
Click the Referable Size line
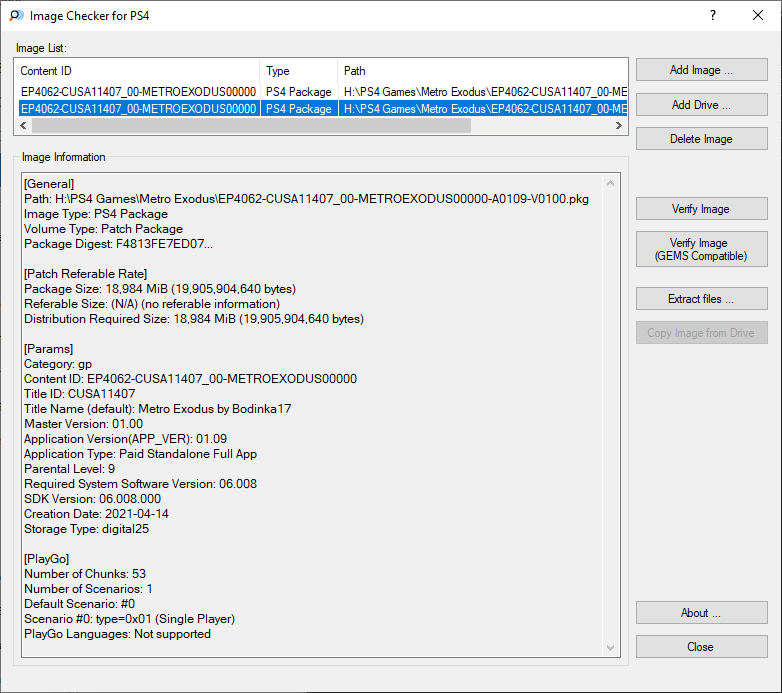tap(152, 304)
